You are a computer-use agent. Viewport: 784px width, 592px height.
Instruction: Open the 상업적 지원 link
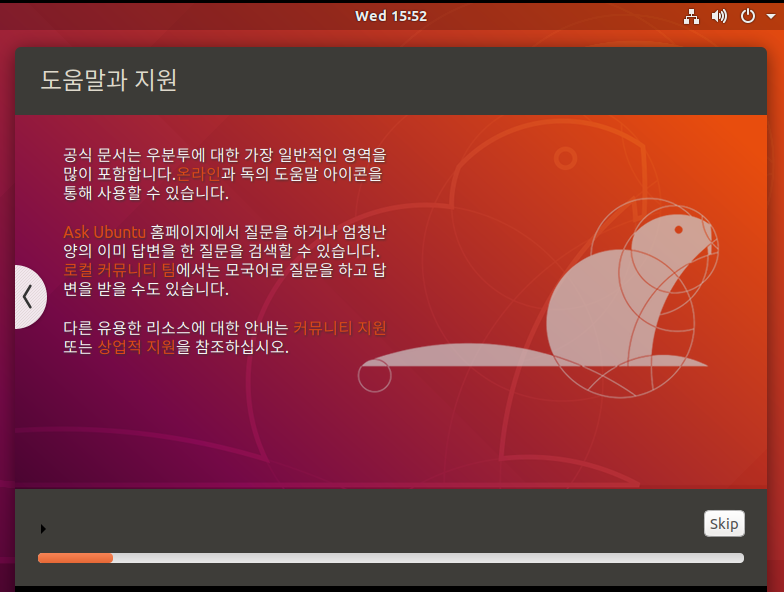[136, 346]
